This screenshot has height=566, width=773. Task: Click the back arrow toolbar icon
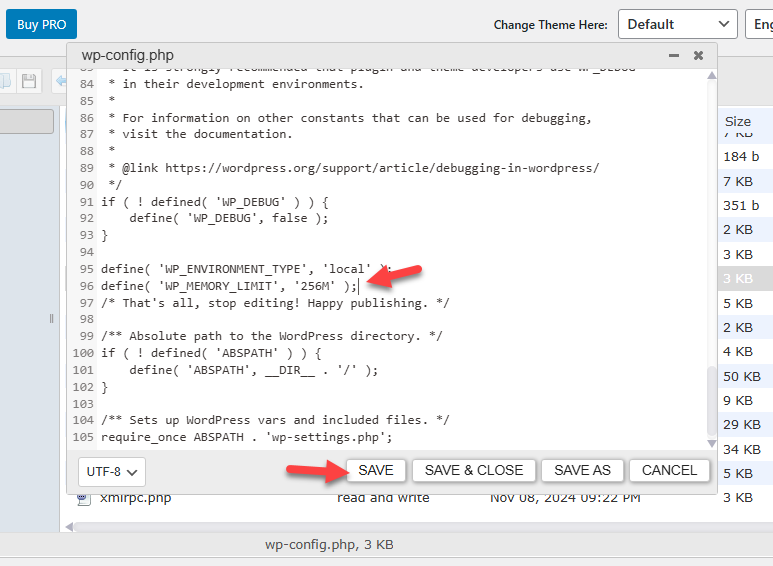(61, 81)
